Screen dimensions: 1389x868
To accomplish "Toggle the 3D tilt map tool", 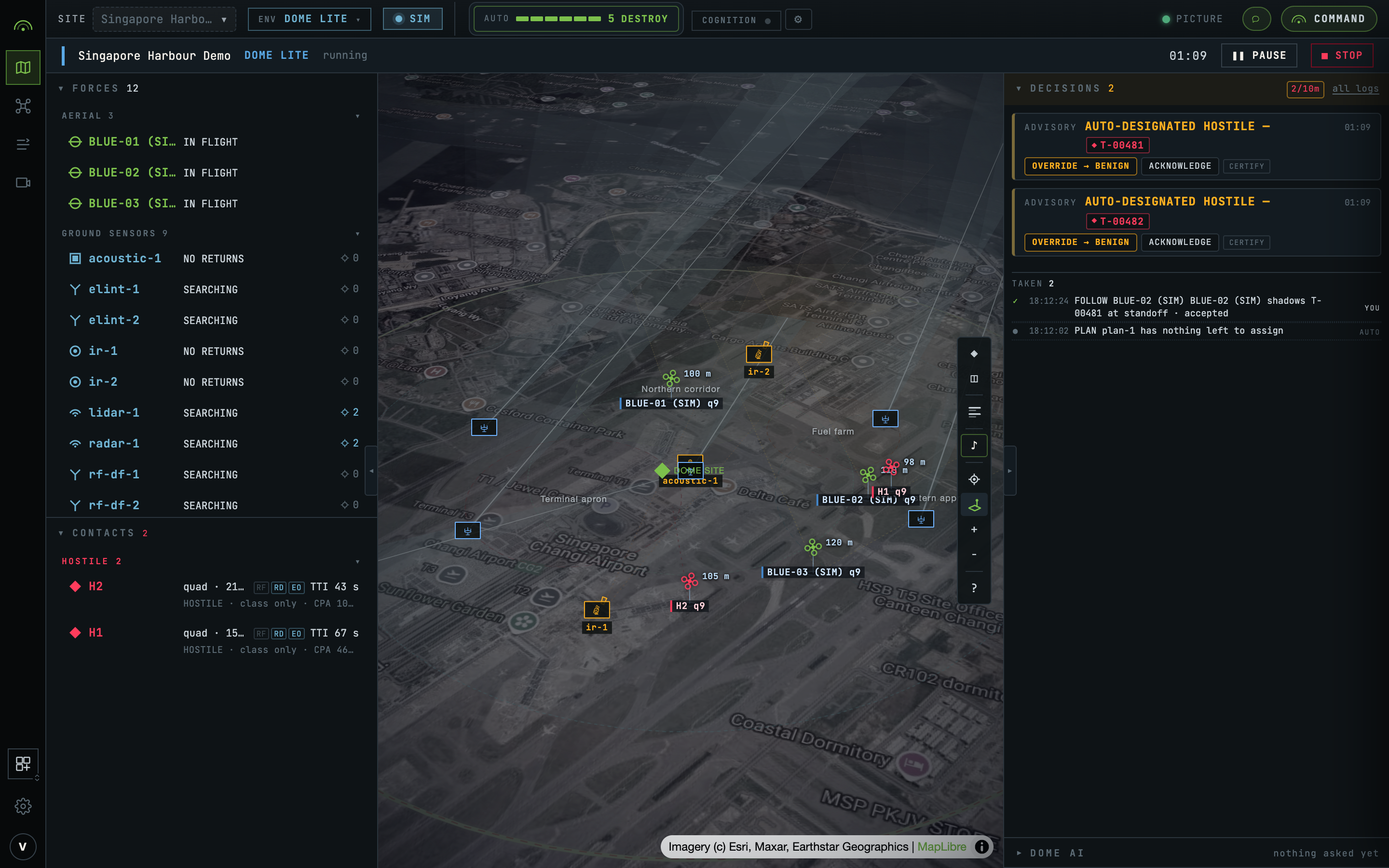I will 974,505.
